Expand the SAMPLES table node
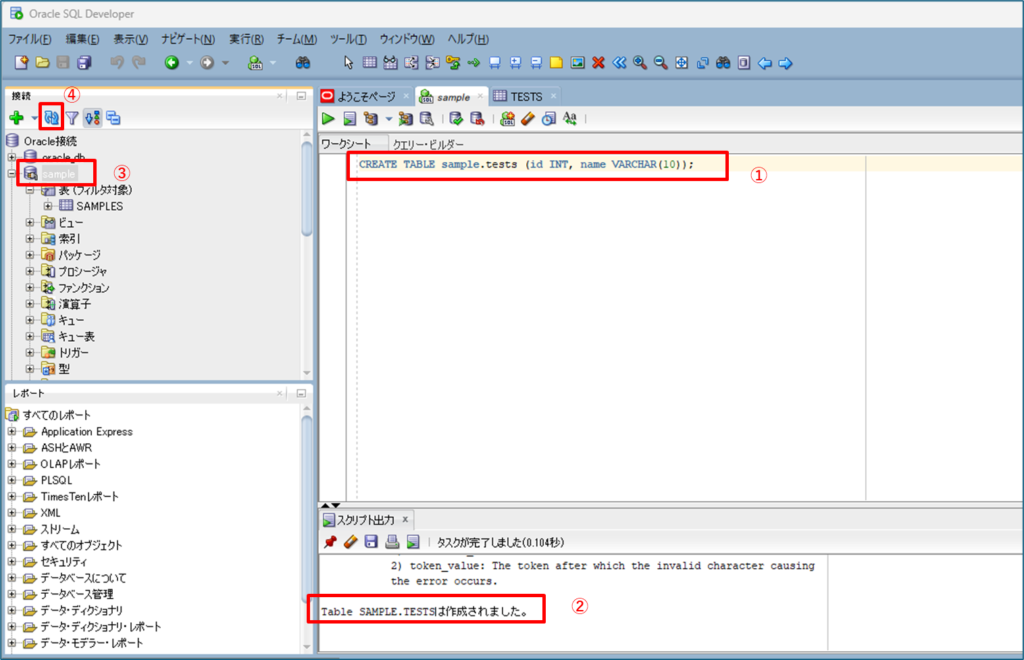Screen dimensions: 1024x660 click(48, 206)
